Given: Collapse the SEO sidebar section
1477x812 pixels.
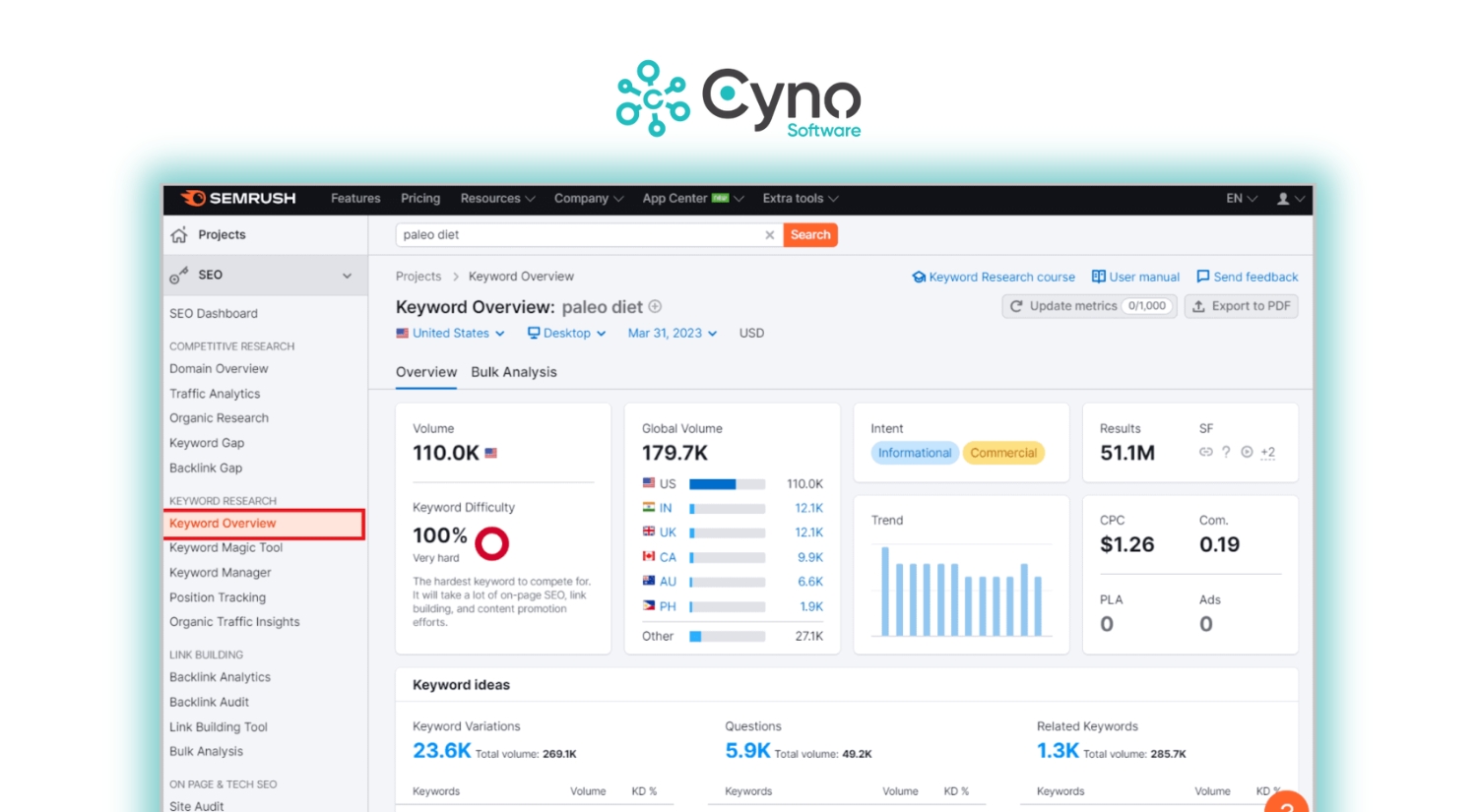Looking at the screenshot, I should coord(347,276).
